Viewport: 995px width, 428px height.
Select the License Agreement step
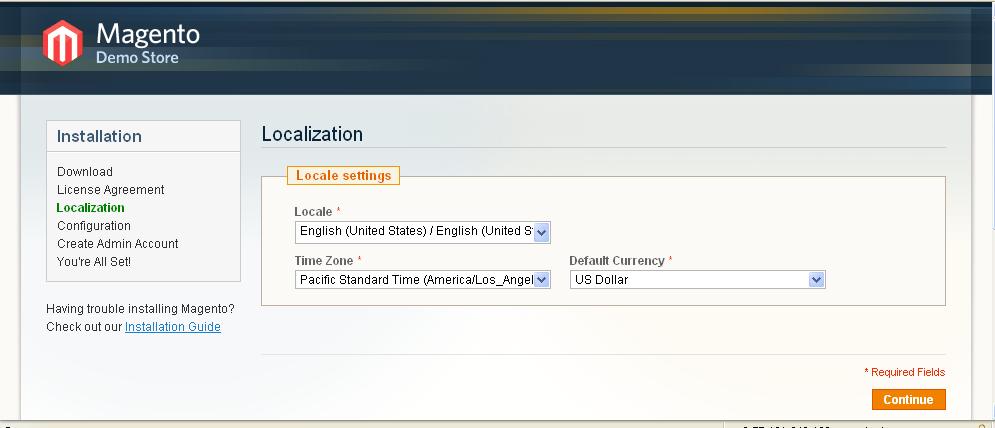pos(110,190)
